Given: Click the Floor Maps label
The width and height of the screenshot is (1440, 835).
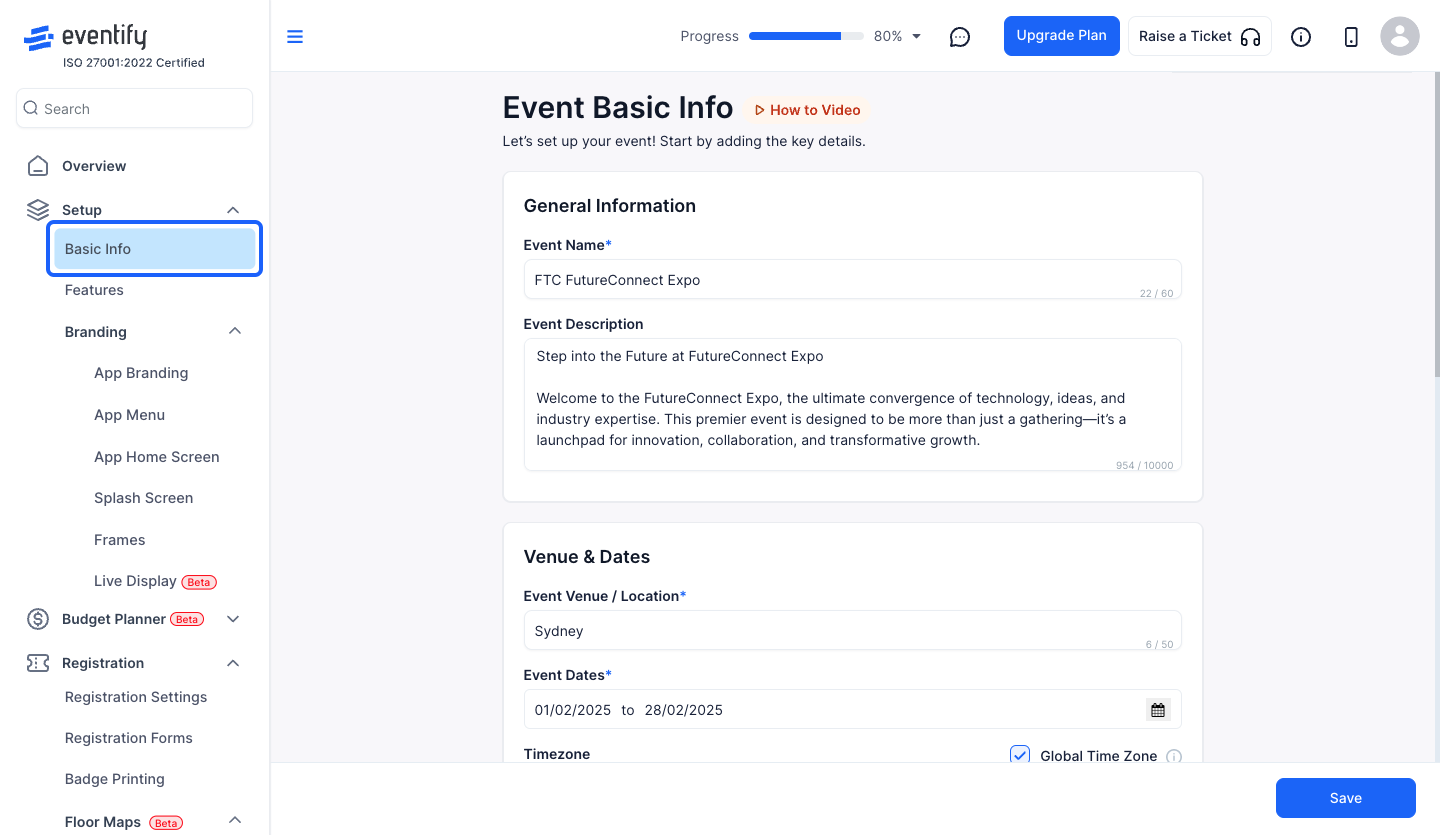Looking at the screenshot, I should [102, 822].
